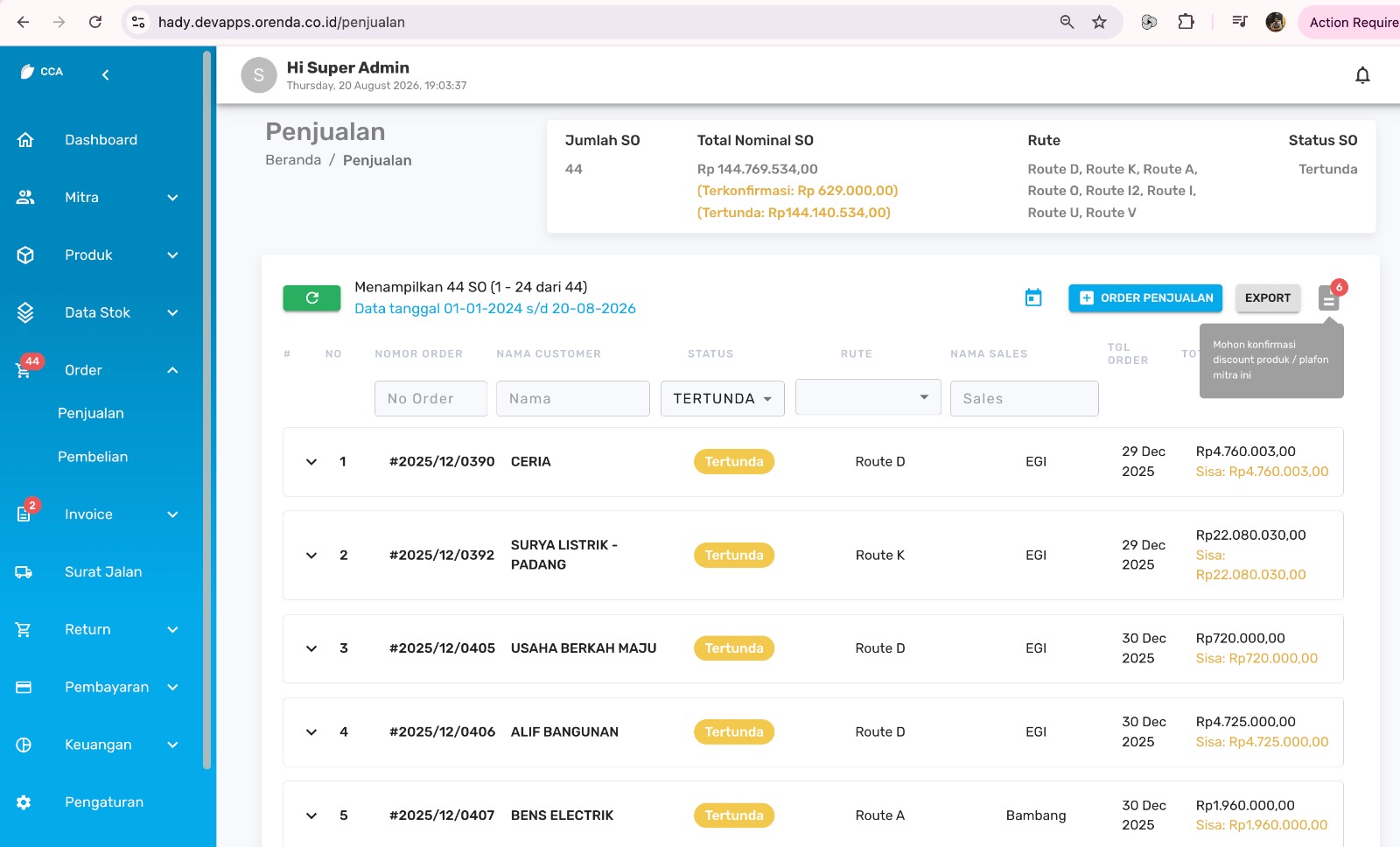Bookmark this page with the star icon

click(1100, 22)
